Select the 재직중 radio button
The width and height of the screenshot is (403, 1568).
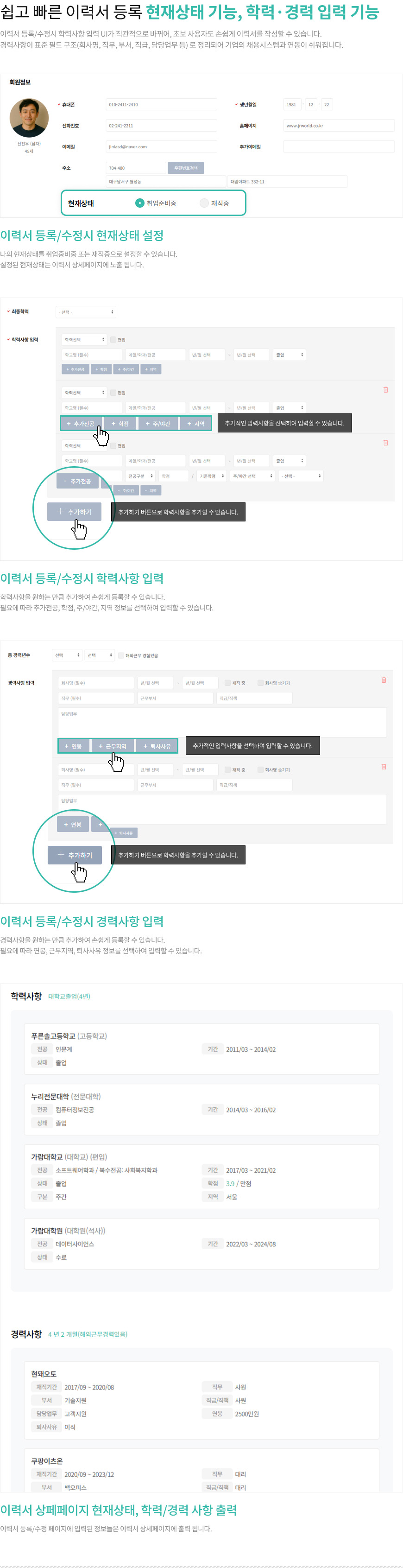click(x=204, y=203)
